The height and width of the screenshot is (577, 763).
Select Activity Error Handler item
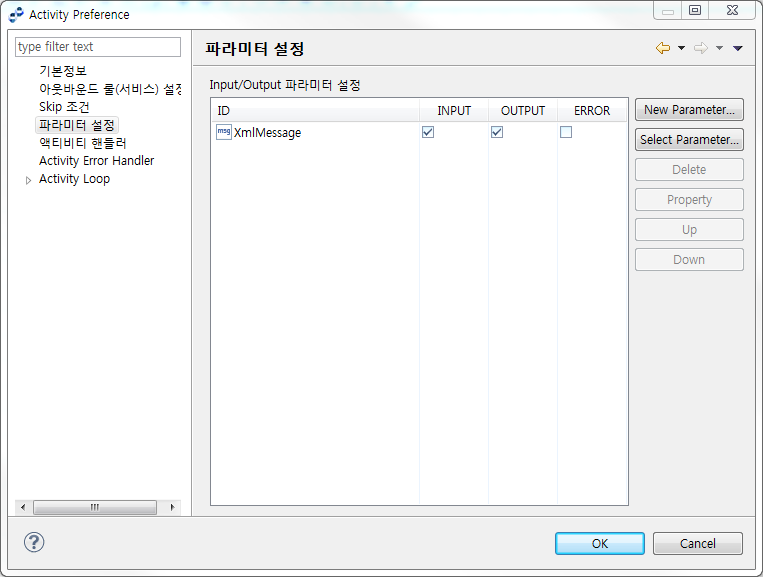(96, 161)
